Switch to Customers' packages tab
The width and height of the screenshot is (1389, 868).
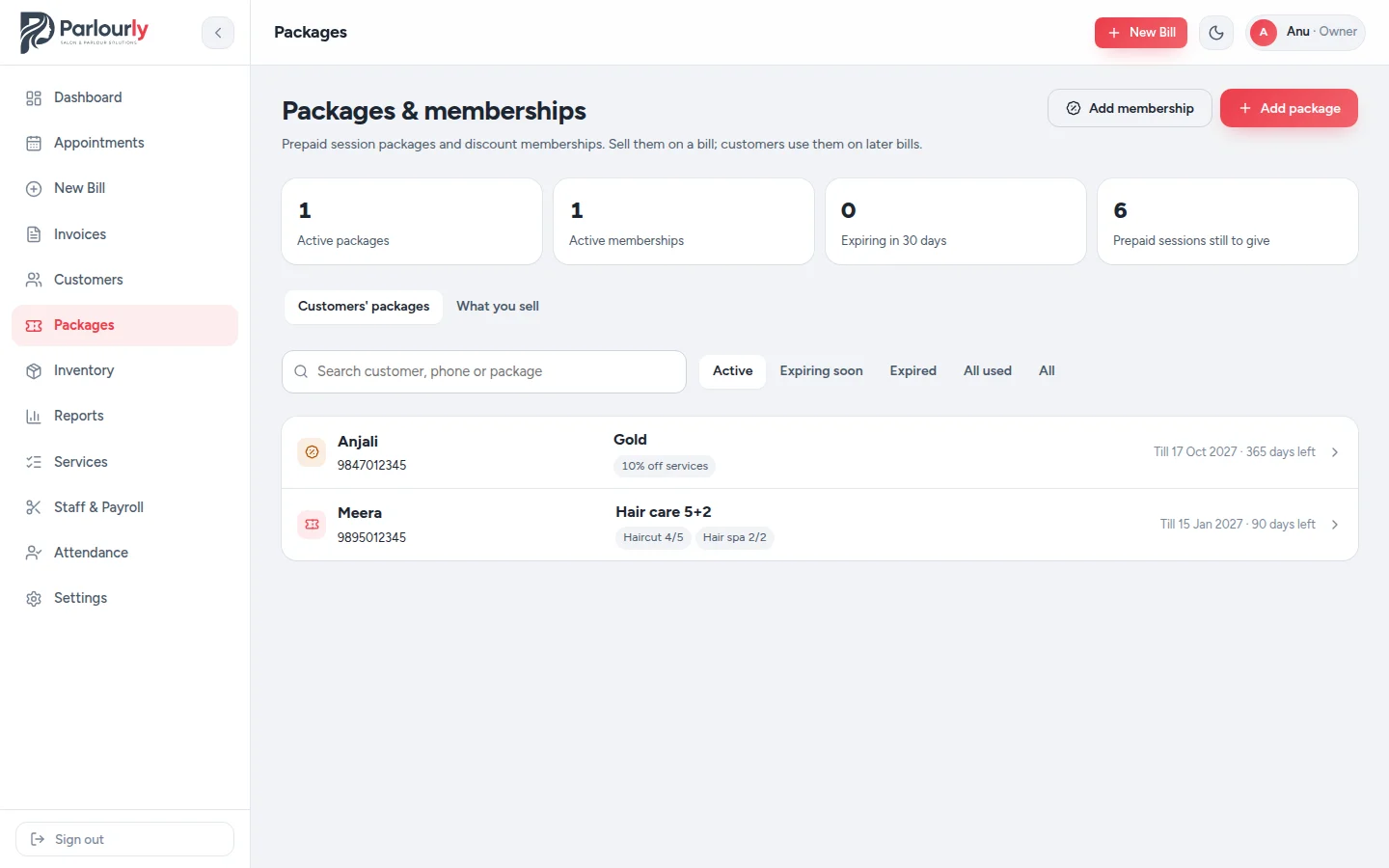point(364,307)
